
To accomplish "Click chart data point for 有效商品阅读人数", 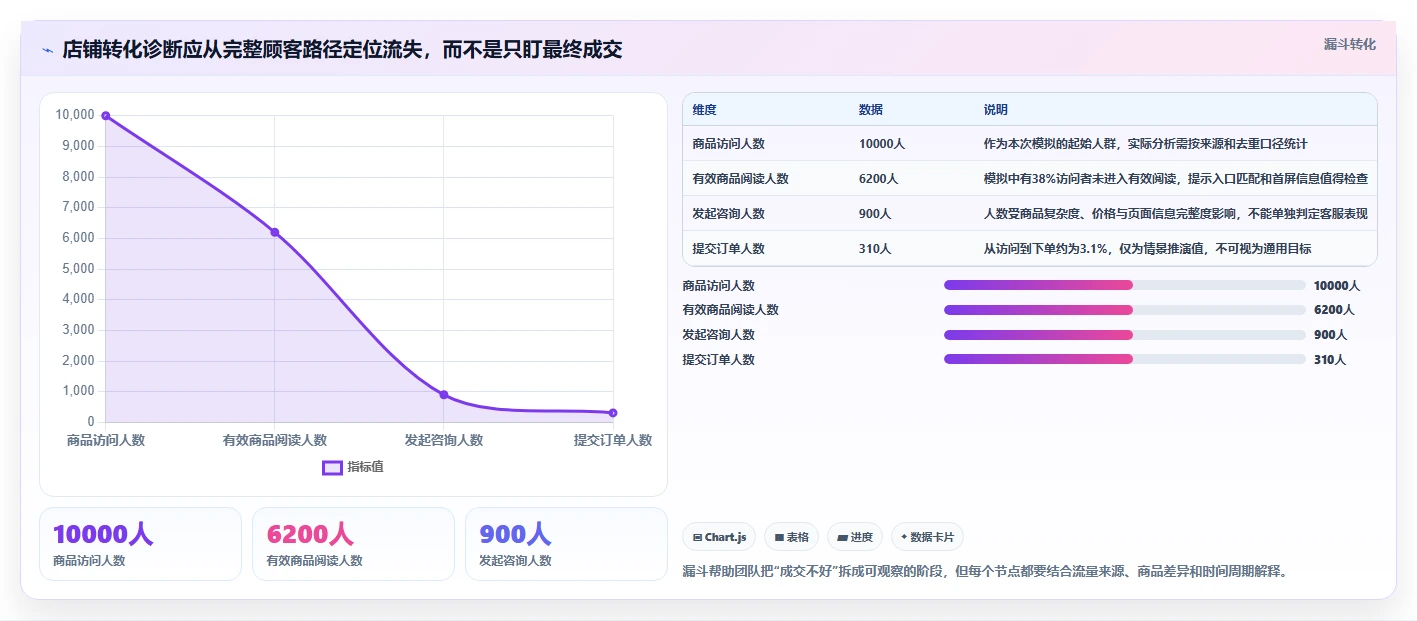I will click(274, 232).
